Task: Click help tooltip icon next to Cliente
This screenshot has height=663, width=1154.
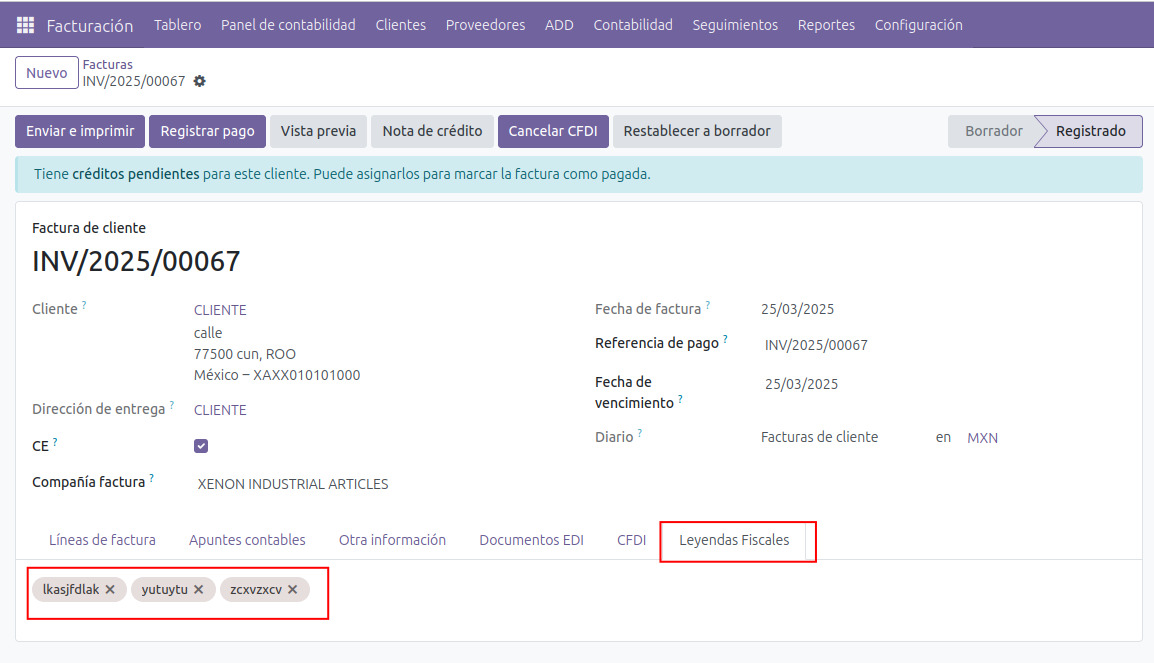Action: [84, 305]
